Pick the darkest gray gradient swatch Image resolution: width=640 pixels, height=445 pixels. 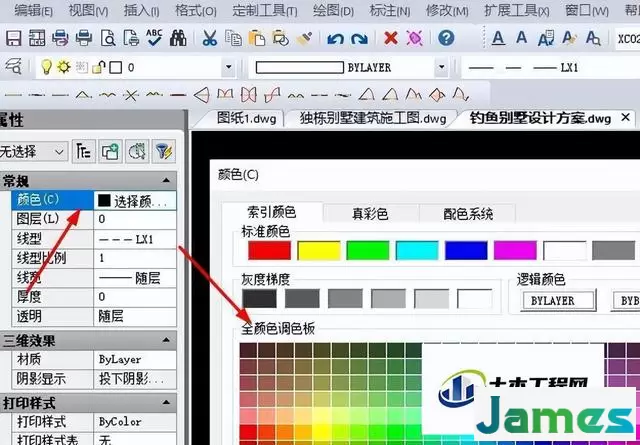(x=259, y=298)
